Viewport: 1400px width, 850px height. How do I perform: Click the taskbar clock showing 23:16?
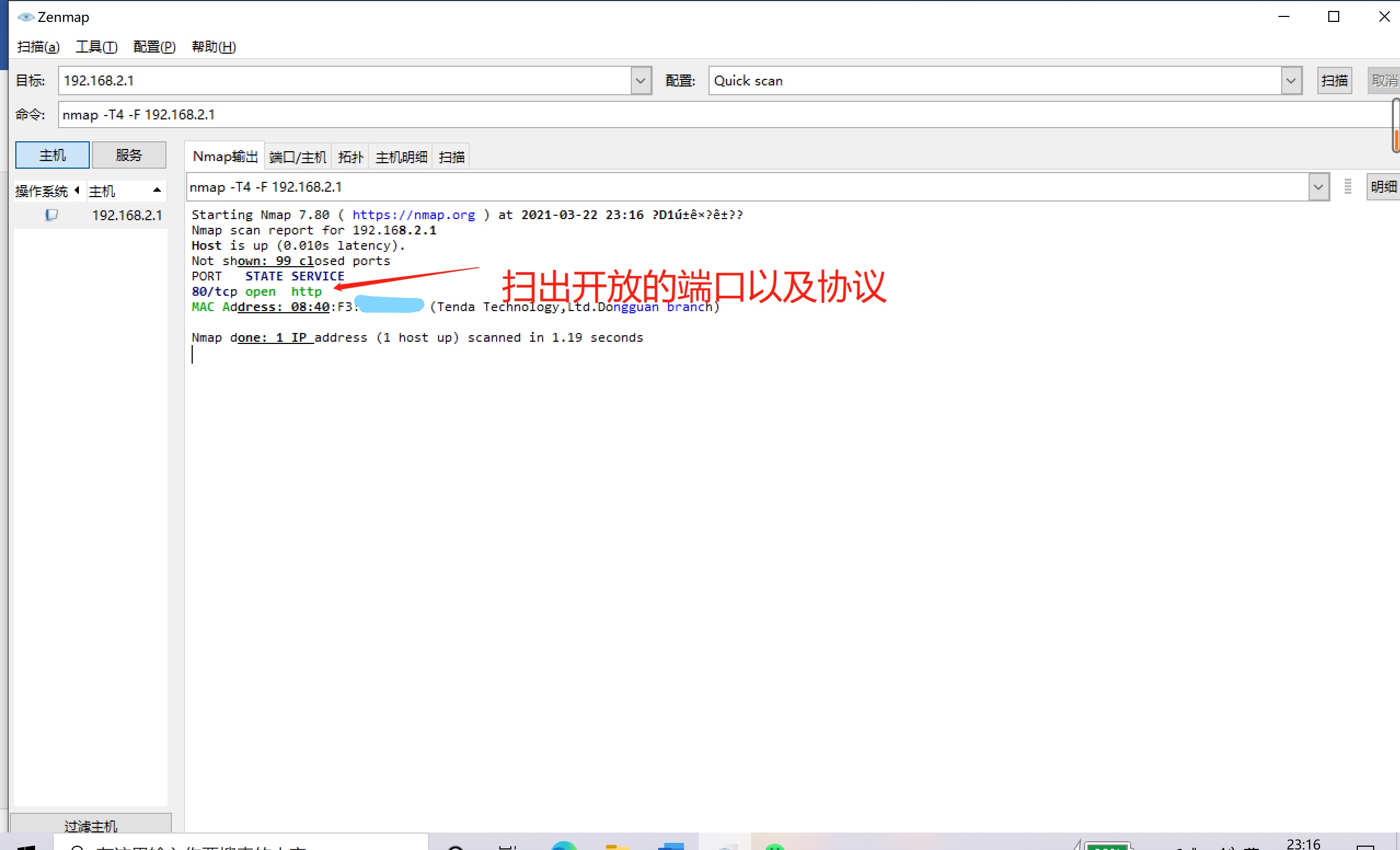click(x=1304, y=844)
